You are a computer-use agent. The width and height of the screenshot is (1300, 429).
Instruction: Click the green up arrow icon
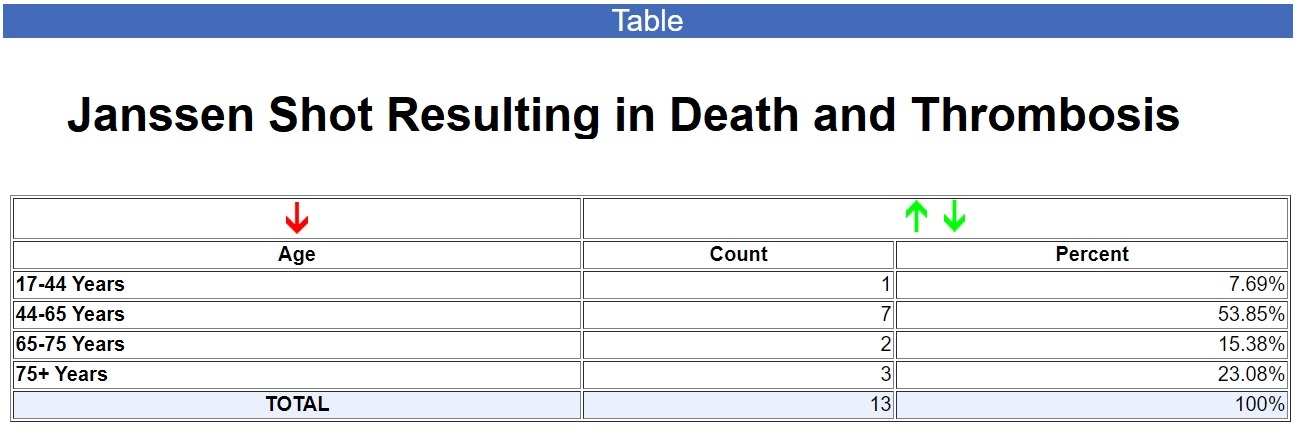point(916,216)
